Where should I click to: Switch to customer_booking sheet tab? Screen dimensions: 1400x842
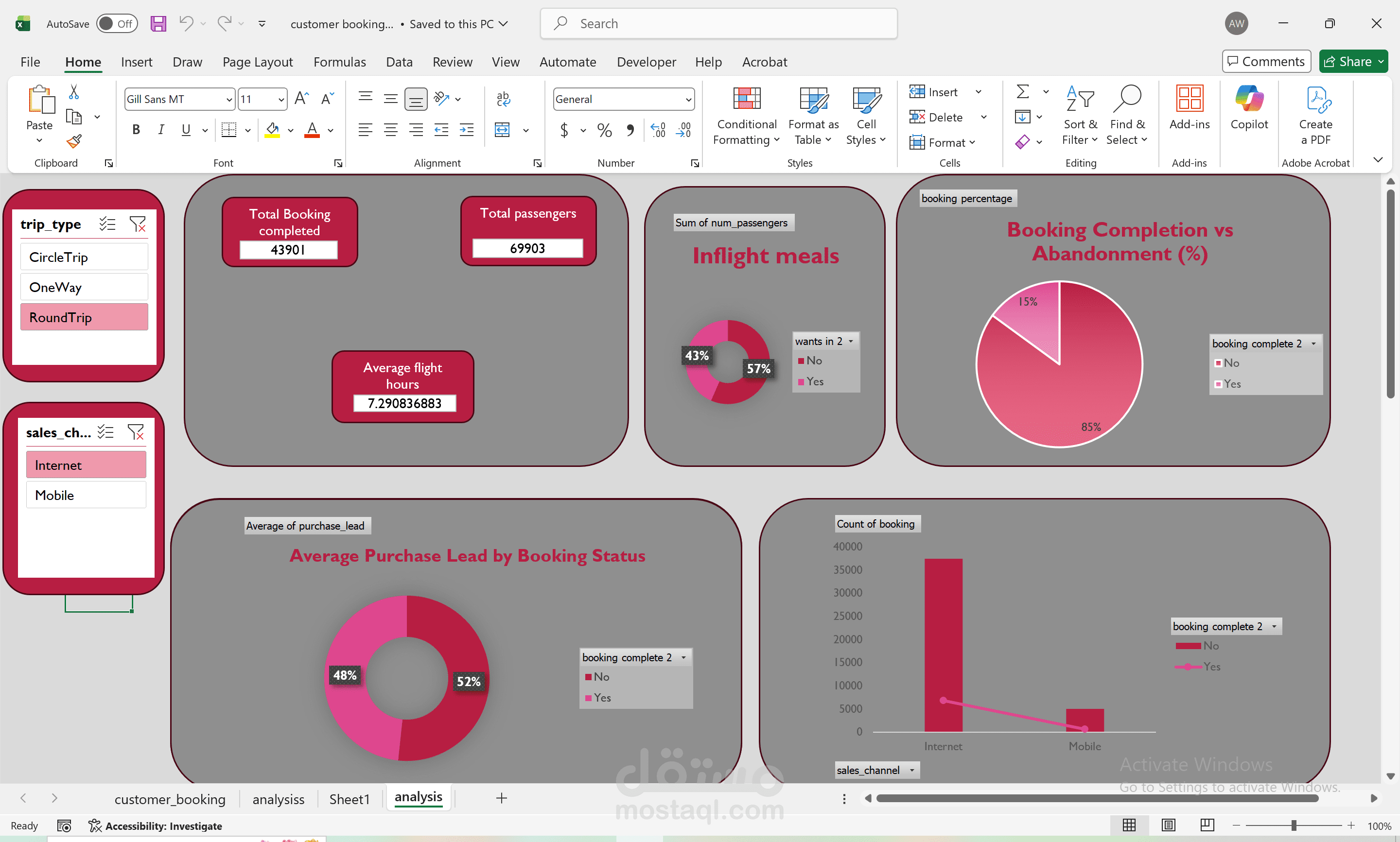pyautogui.click(x=170, y=799)
